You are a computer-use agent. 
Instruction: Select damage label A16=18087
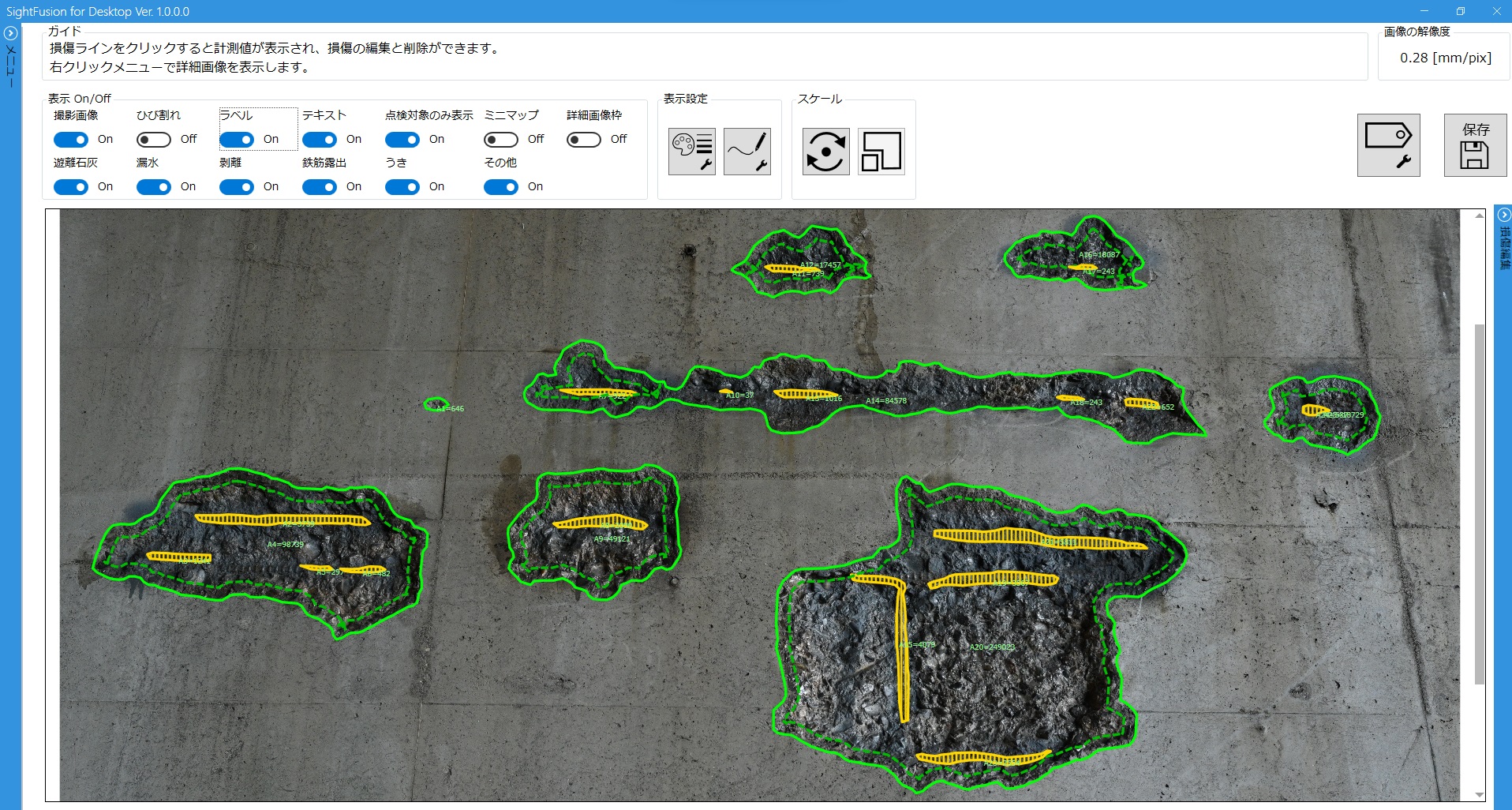1099,255
